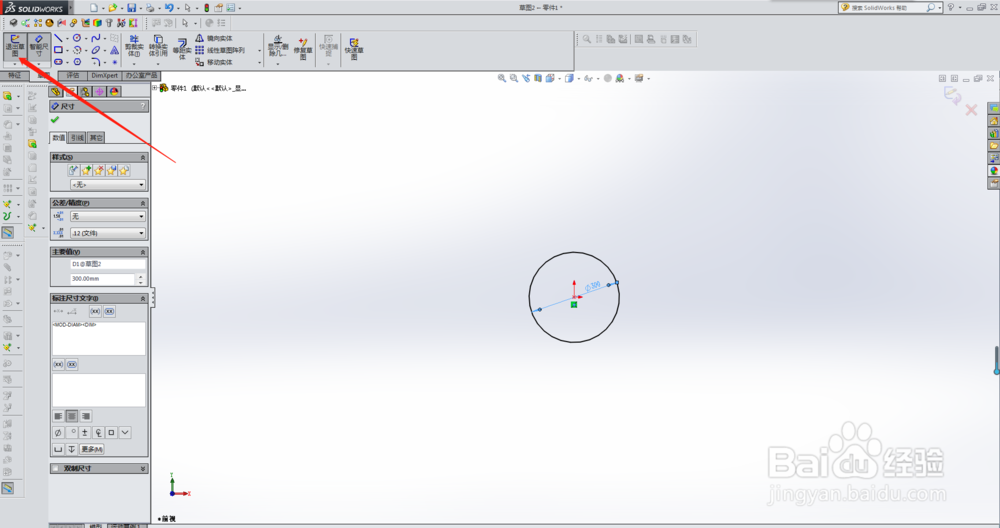This screenshot has width=1000, height=528.
Task: Click the Diameter symbol button
Action: click(58, 432)
